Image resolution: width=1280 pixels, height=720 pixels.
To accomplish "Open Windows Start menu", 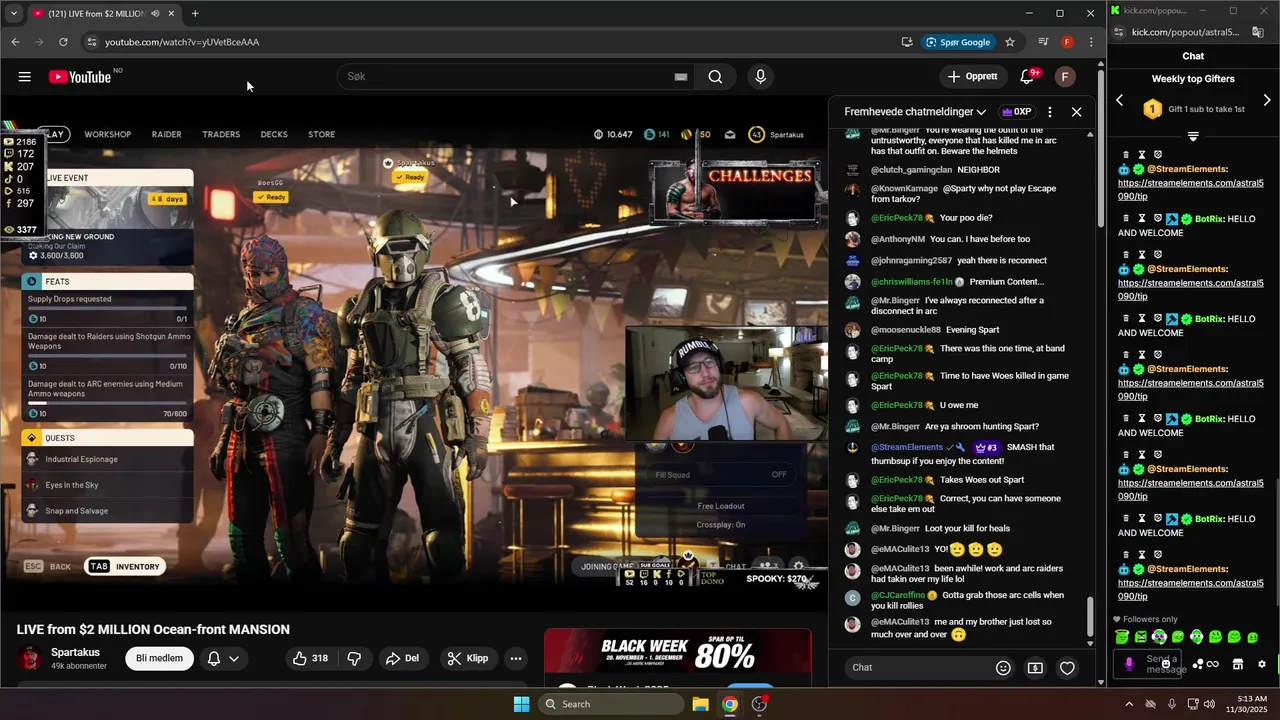I will pos(521,704).
